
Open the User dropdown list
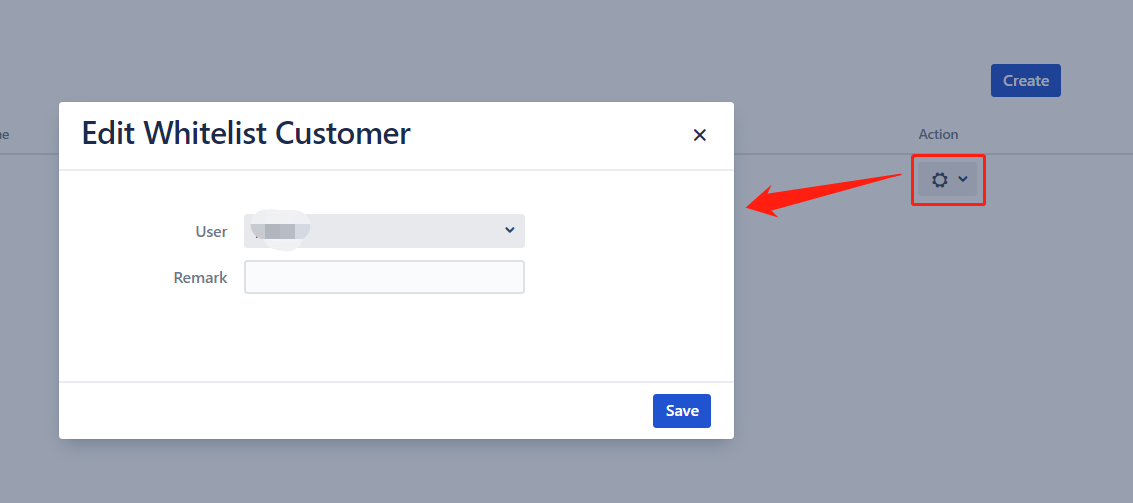(x=384, y=231)
